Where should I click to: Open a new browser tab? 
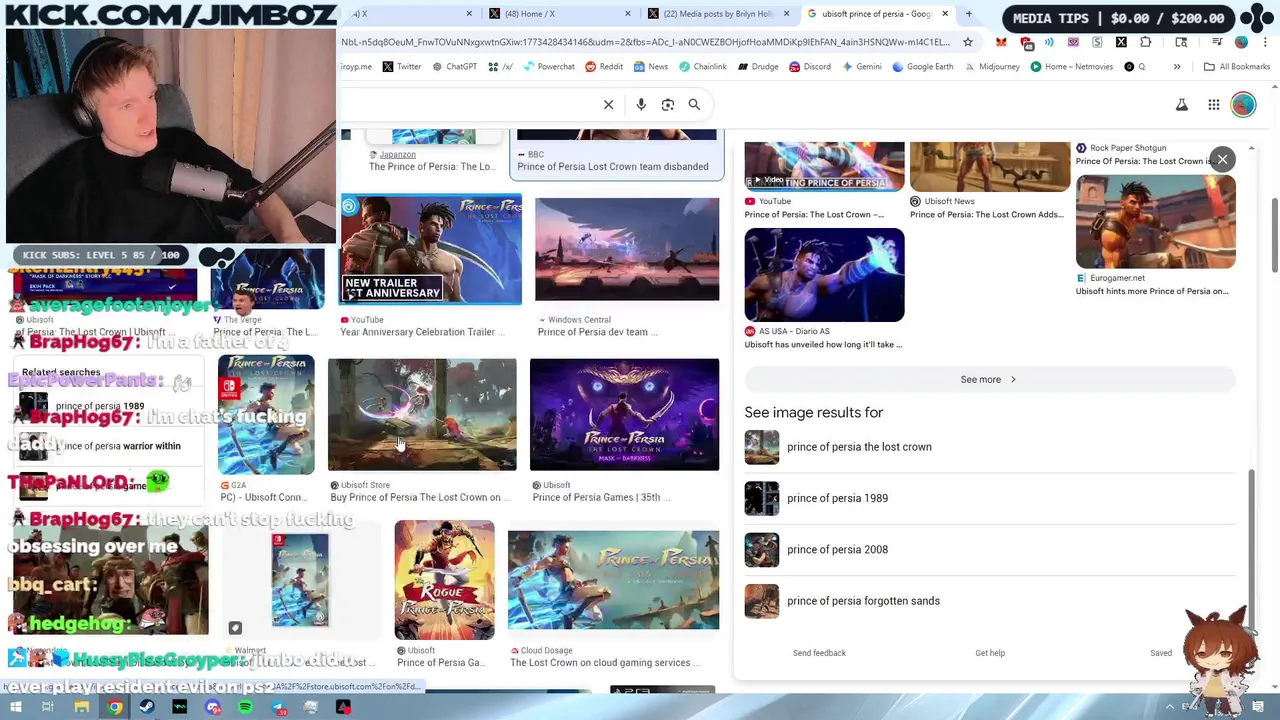pyautogui.click(x=968, y=14)
